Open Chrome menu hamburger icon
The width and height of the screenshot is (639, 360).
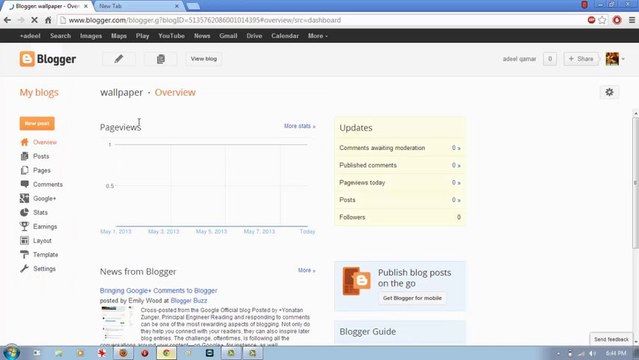click(x=632, y=20)
